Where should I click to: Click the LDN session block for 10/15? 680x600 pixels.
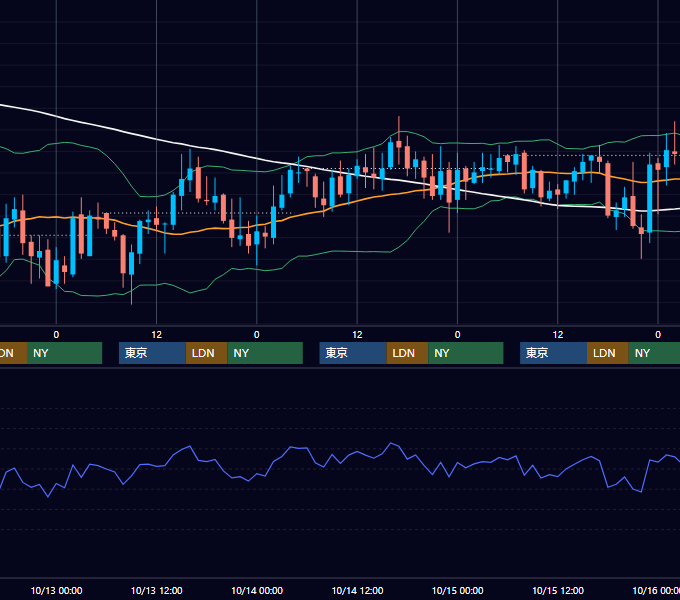click(608, 353)
